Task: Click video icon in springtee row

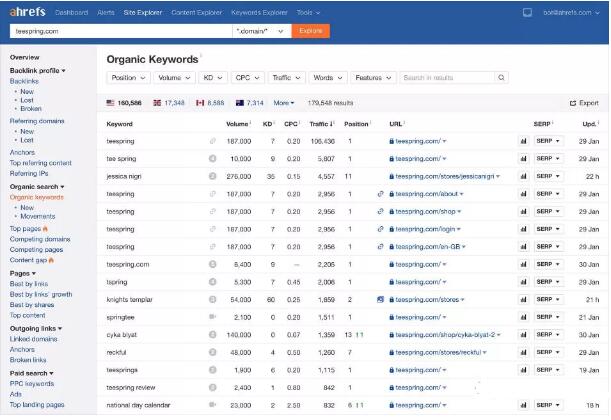Action: (212, 317)
